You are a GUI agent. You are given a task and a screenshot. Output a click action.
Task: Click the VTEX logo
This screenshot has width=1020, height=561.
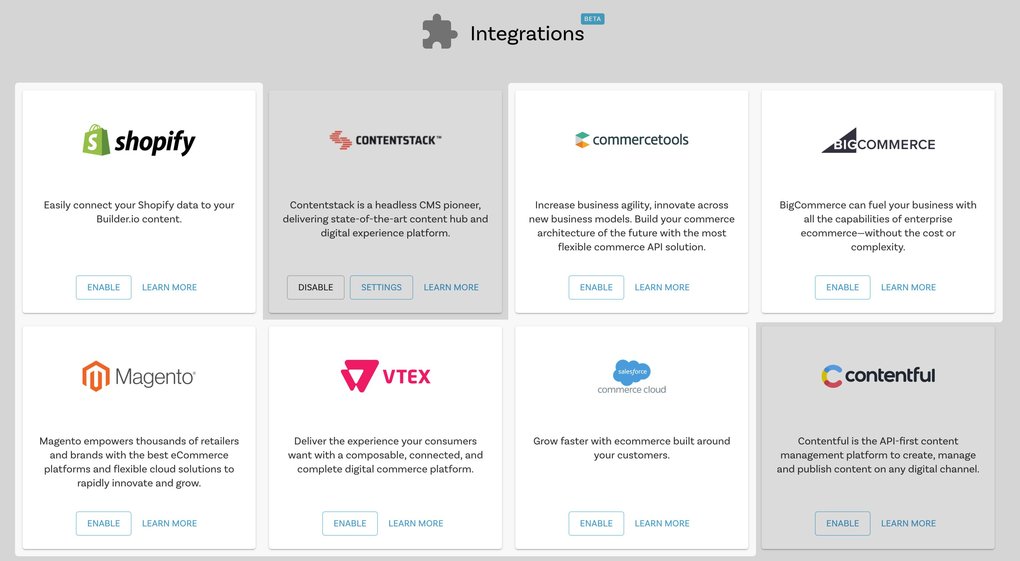(385, 376)
